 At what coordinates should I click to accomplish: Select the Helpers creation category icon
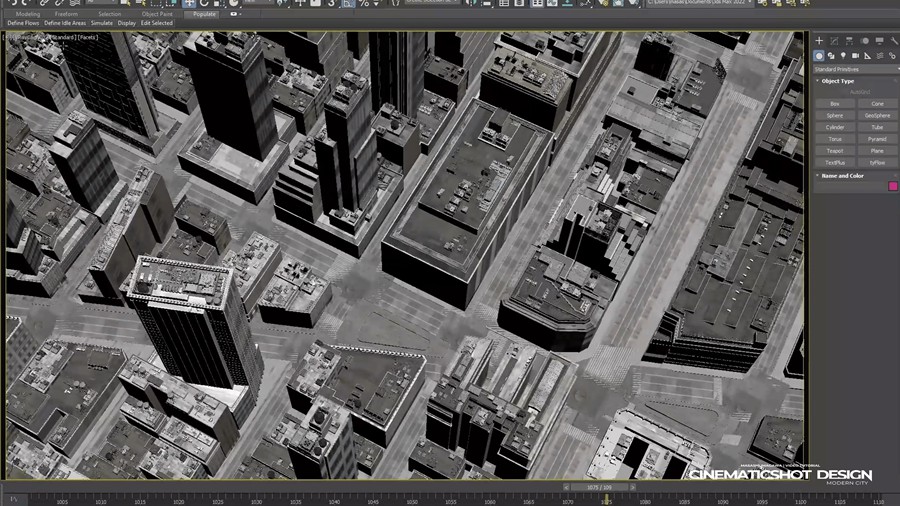(867, 56)
